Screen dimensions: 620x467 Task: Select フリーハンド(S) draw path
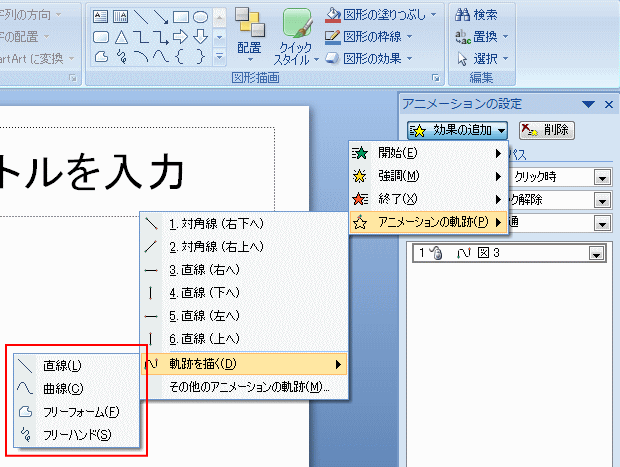click(76, 435)
